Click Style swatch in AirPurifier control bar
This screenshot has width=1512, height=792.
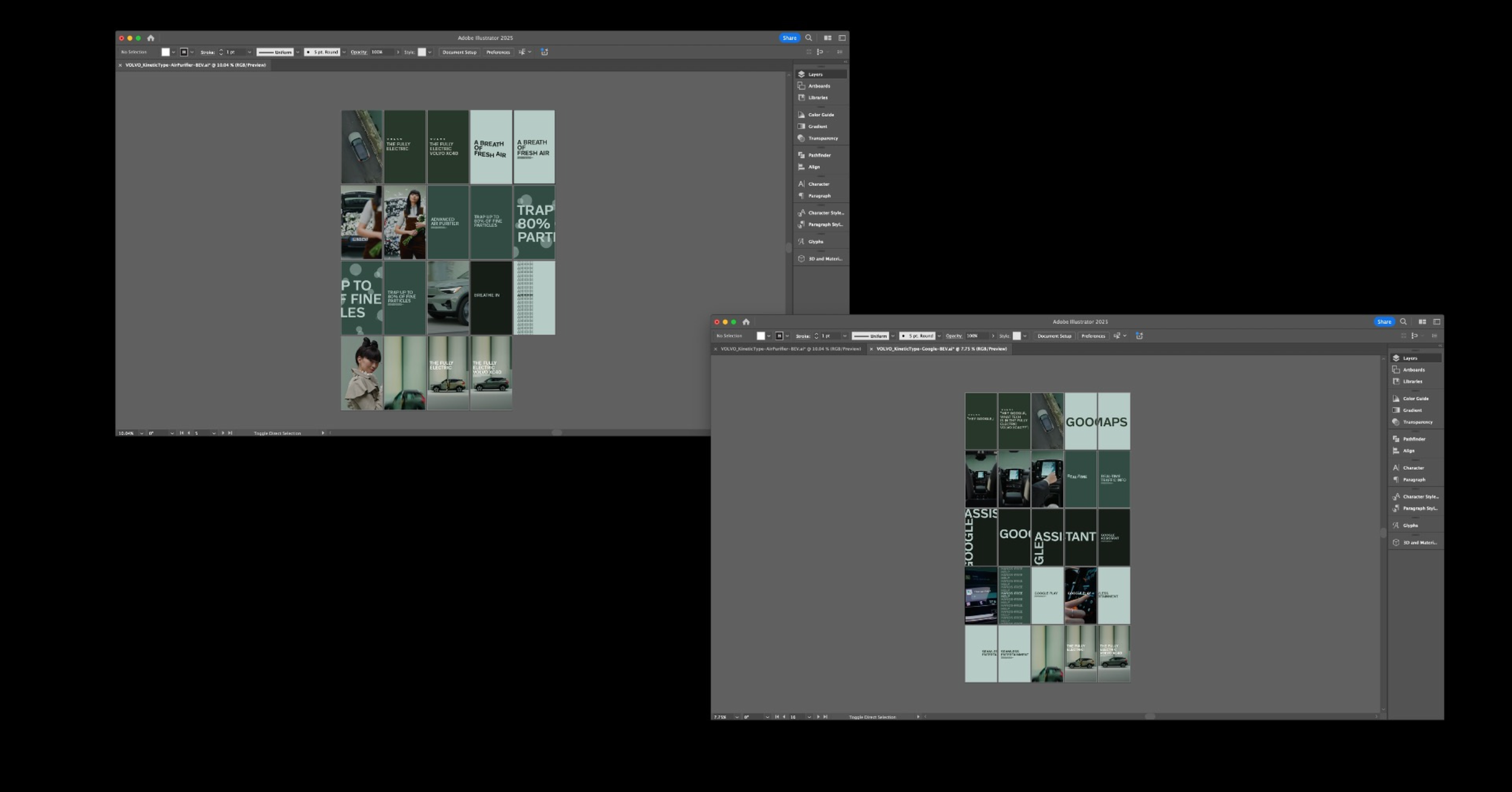pyautogui.click(x=422, y=52)
